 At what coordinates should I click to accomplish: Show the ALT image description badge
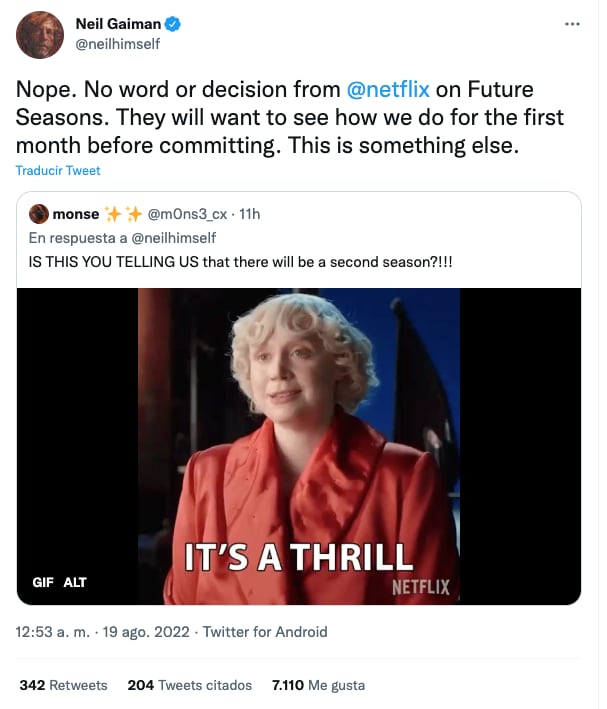tap(75, 582)
